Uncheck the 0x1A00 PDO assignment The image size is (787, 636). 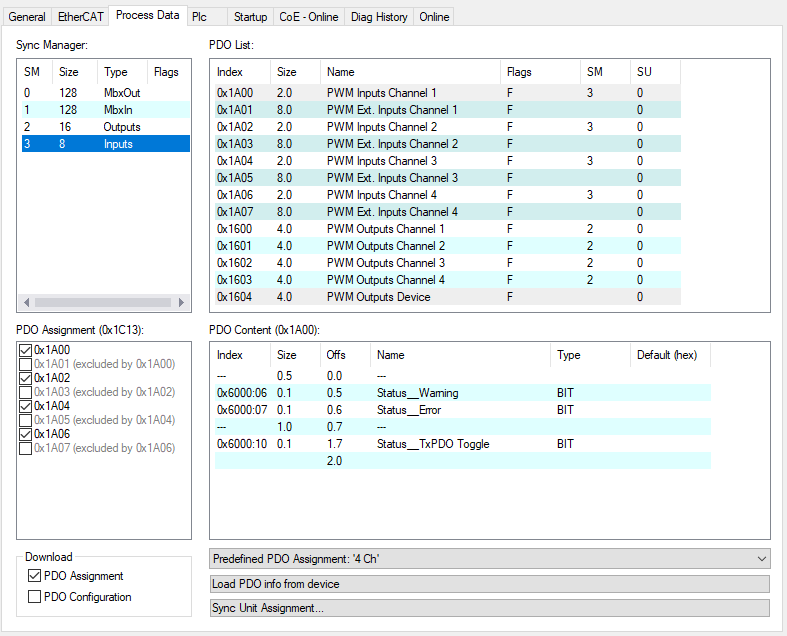pyautogui.click(x=26, y=350)
